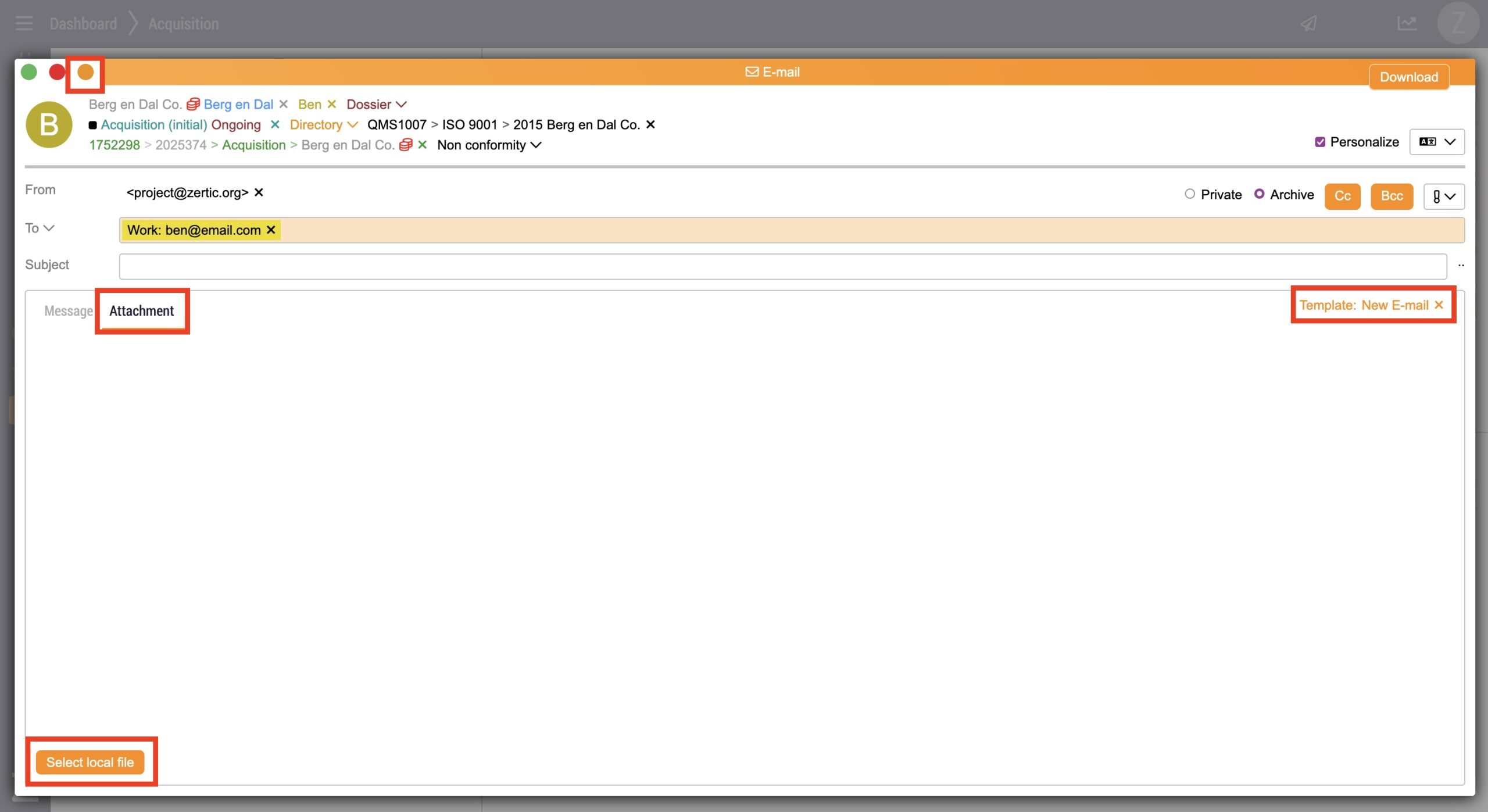Remove the project@zertic.org sender address

coord(259,192)
